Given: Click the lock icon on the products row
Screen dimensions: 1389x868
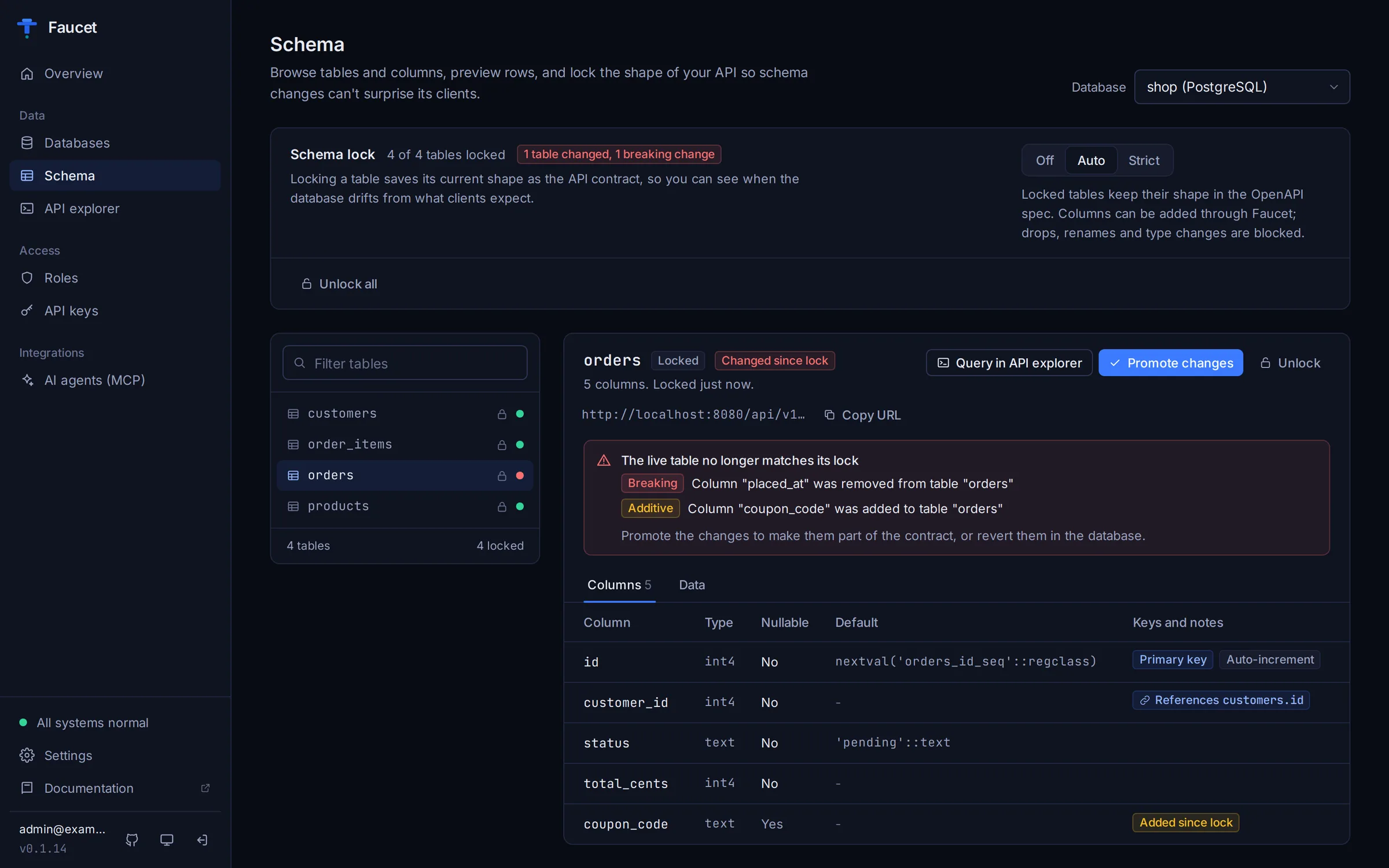Looking at the screenshot, I should click(x=502, y=506).
